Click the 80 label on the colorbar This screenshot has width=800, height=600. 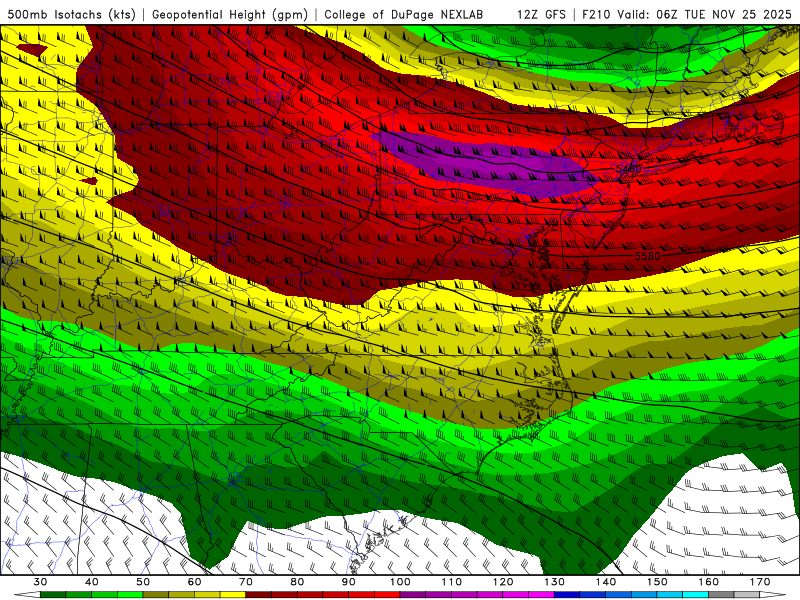point(297,582)
